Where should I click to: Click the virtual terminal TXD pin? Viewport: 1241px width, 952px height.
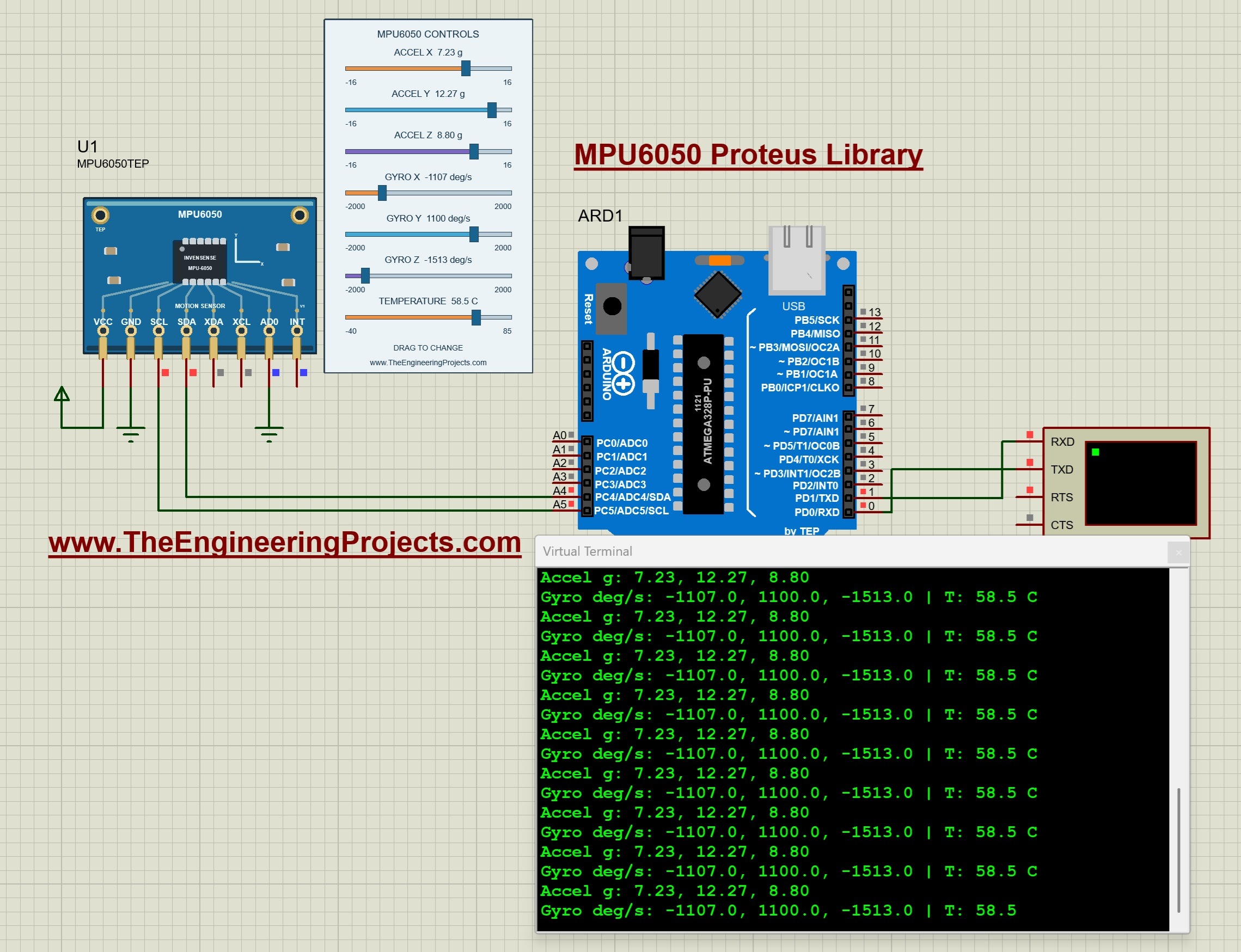1029,469
